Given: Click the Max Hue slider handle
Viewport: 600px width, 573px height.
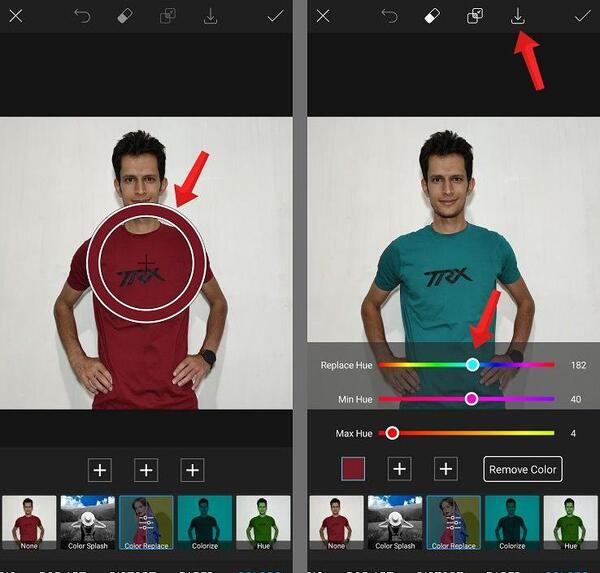Looking at the screenshot, I should point(392,433).
